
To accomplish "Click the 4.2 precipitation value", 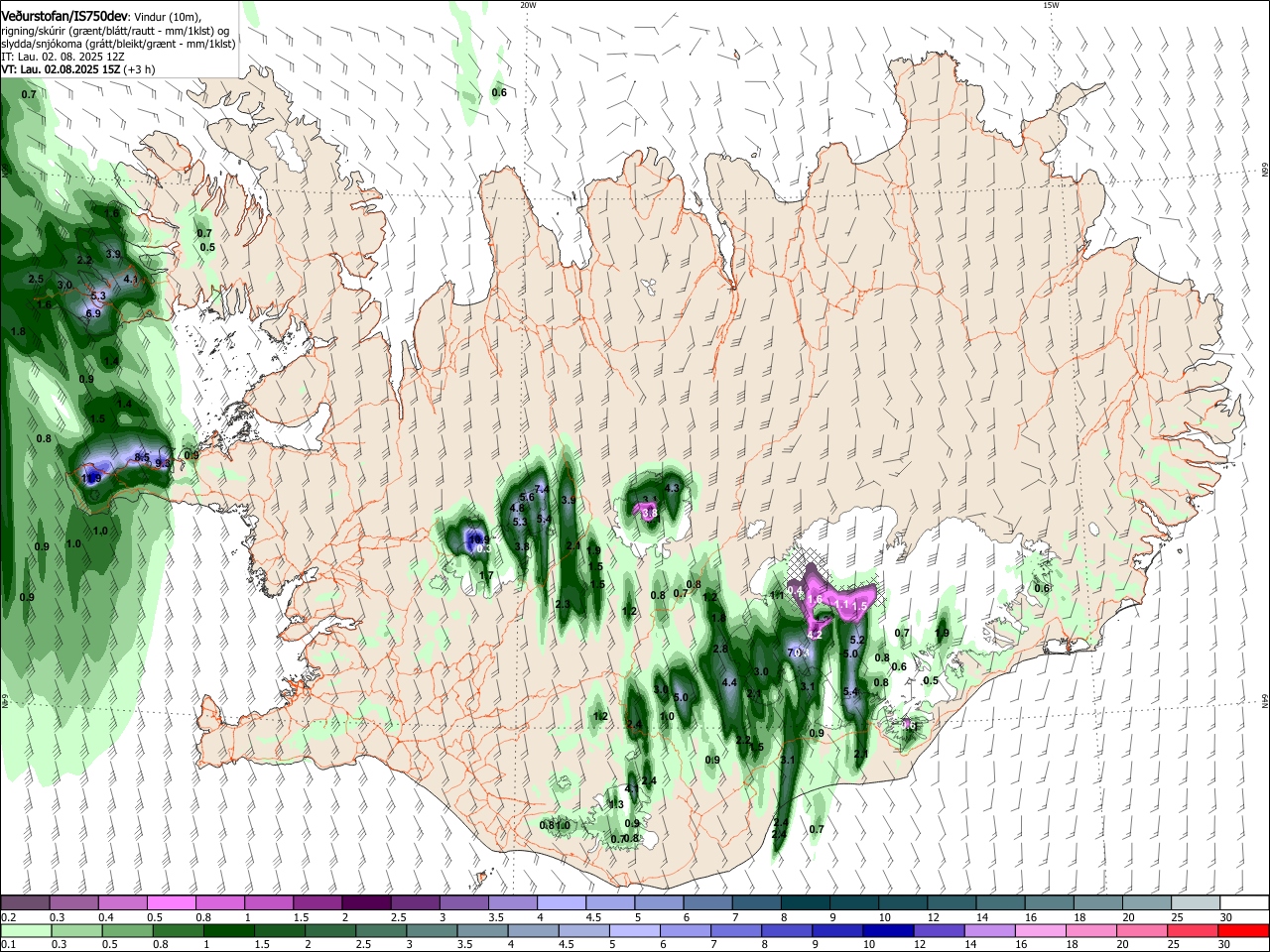I will [815, 634].
